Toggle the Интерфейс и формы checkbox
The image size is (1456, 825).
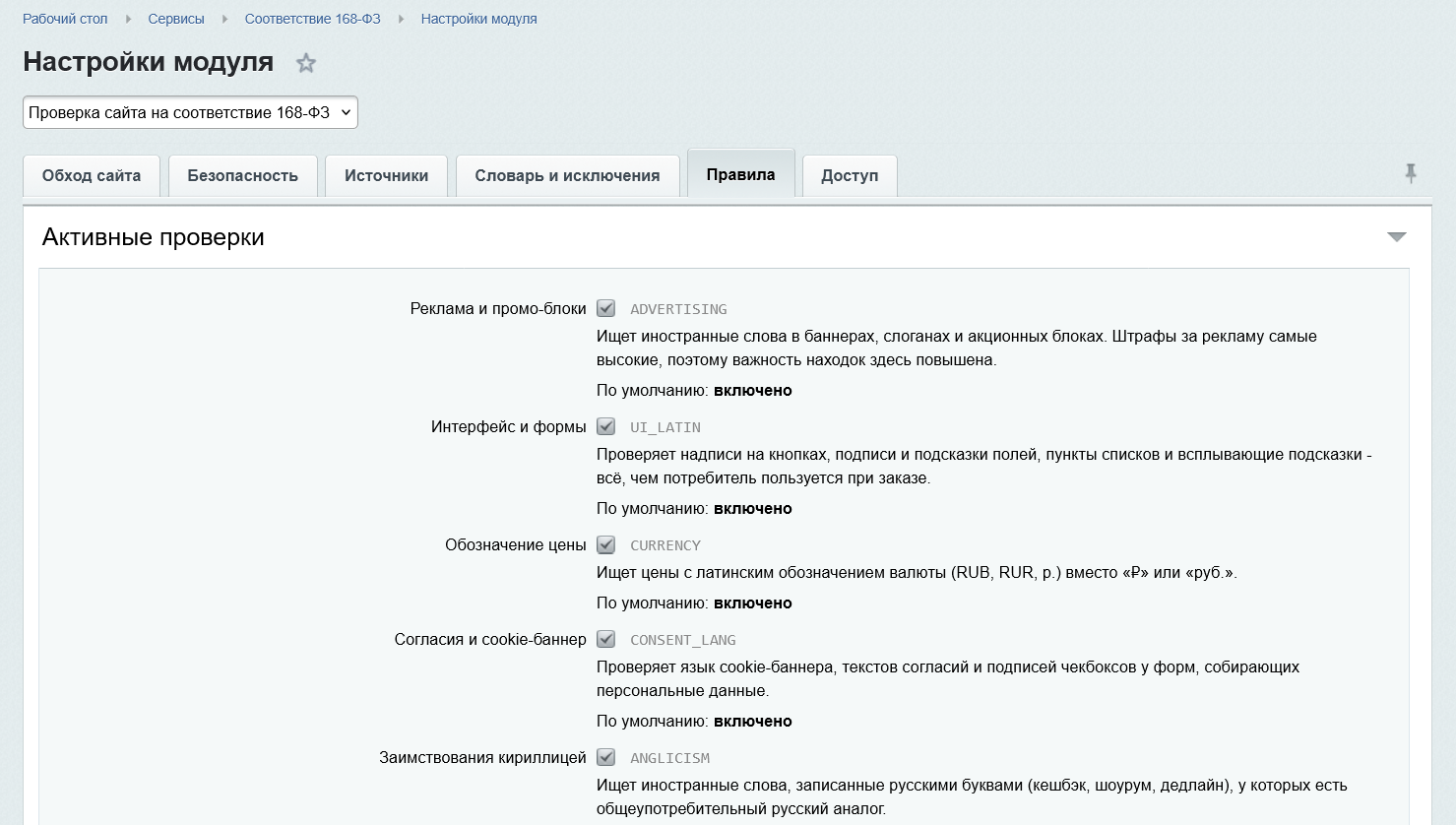point(606,426)
